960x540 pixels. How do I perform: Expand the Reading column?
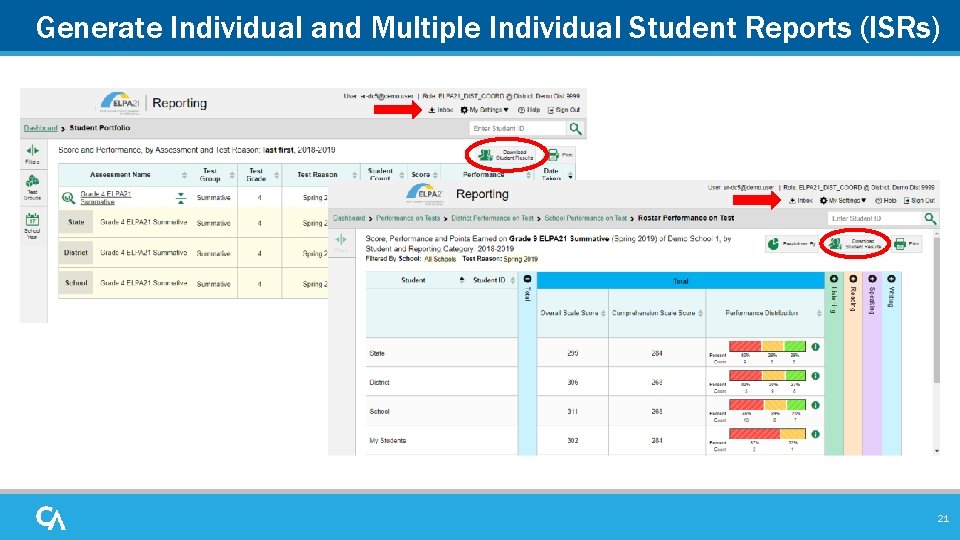[x=853, y=279]
